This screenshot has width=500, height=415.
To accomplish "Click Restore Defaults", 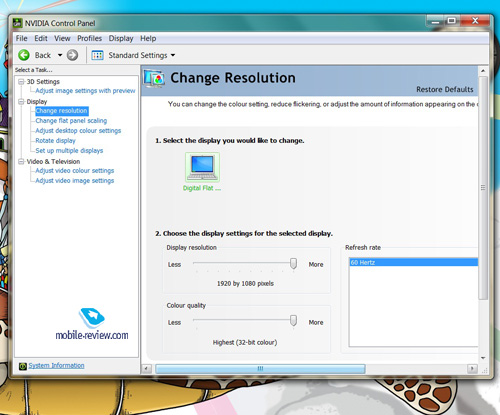I will coord(445,89).
